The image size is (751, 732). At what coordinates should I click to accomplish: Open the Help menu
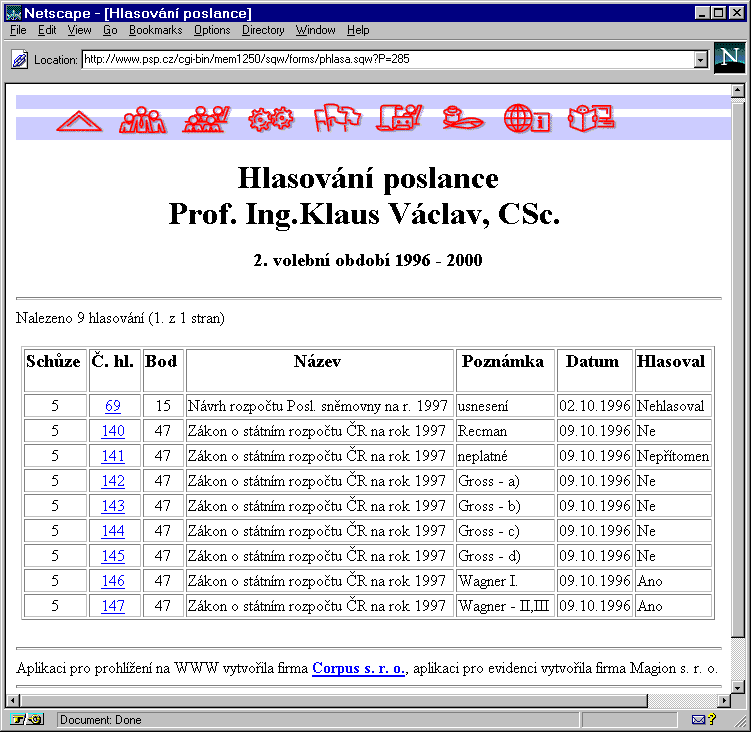tap(358, 30)
